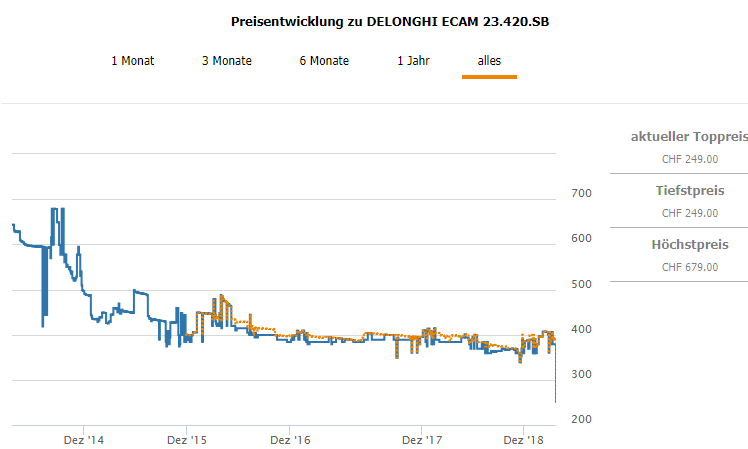Click the Tiefstpreis heading

691,190
